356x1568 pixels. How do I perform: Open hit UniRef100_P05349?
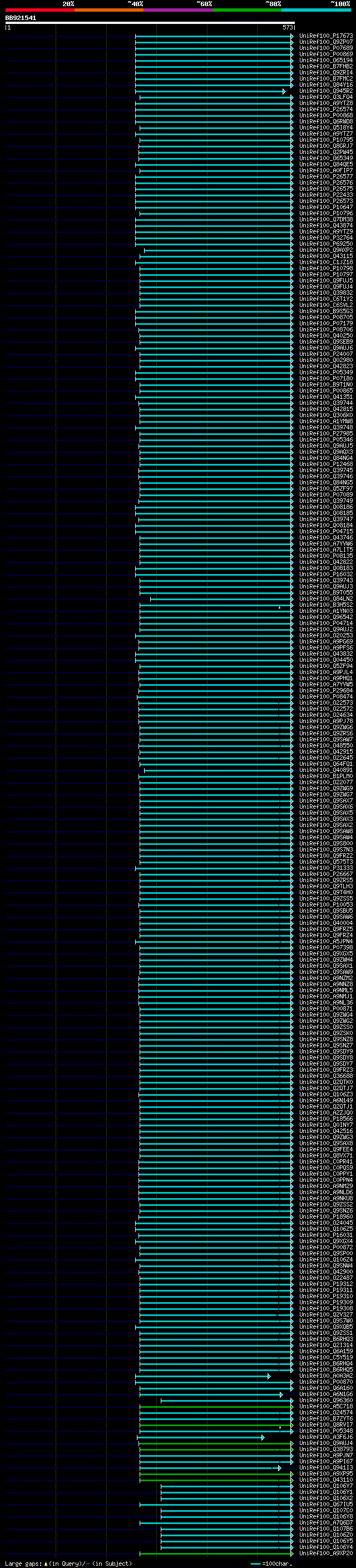click(x=326, y=373)
